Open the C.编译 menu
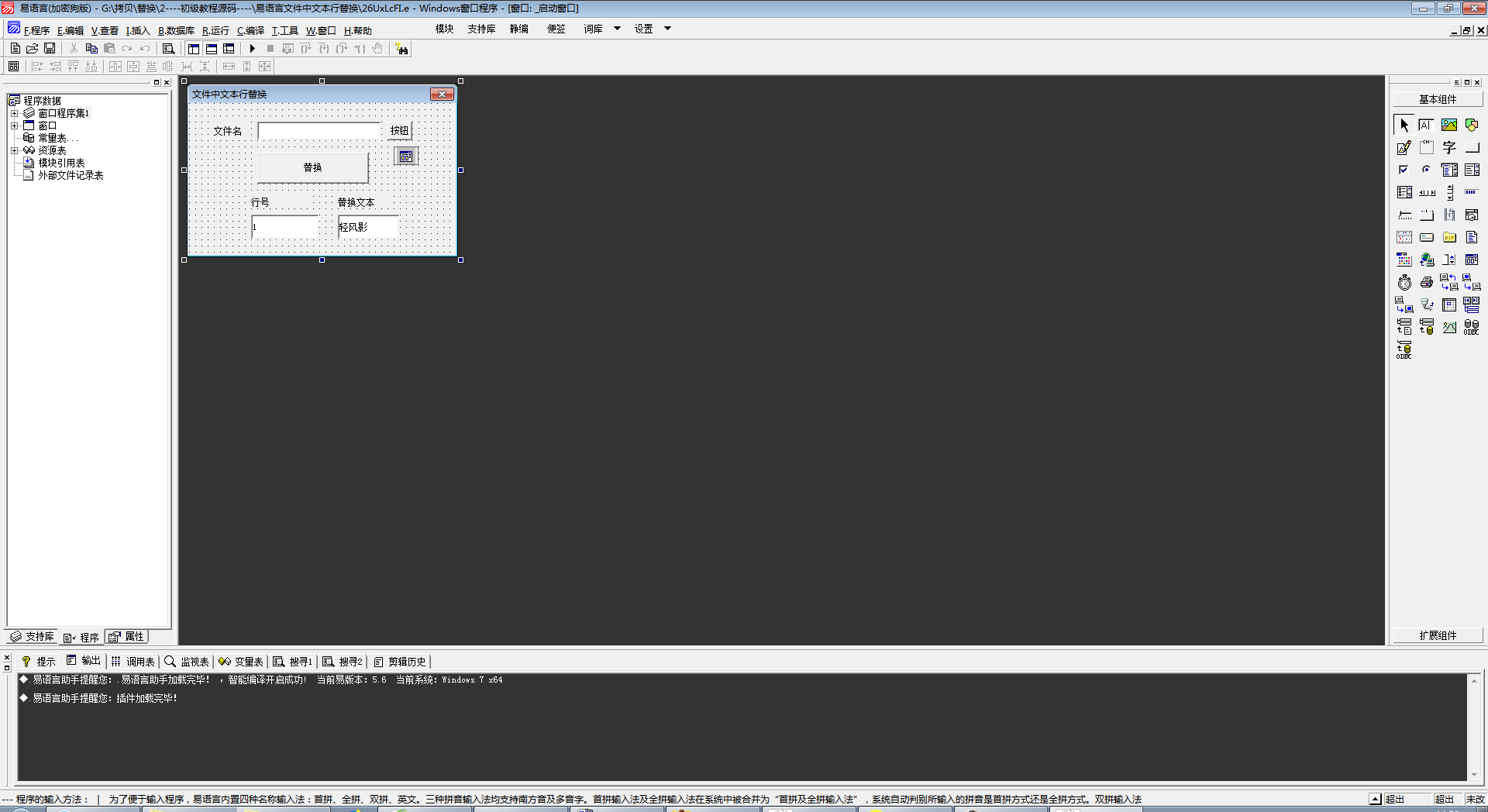 pos(250,31)
